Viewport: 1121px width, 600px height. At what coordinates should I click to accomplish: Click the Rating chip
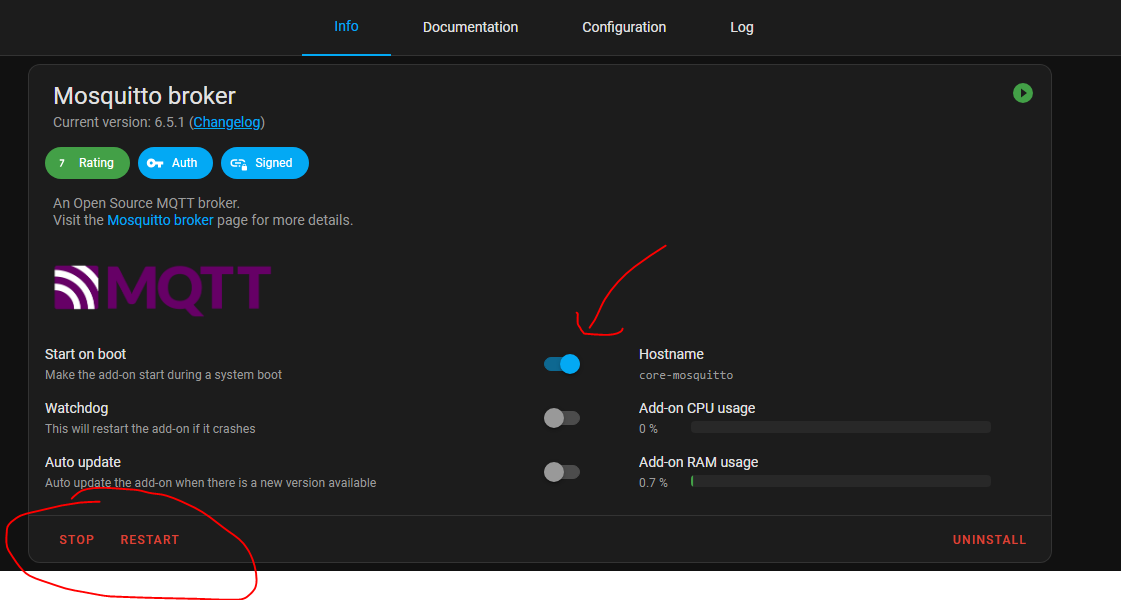(x=87, y=163)
